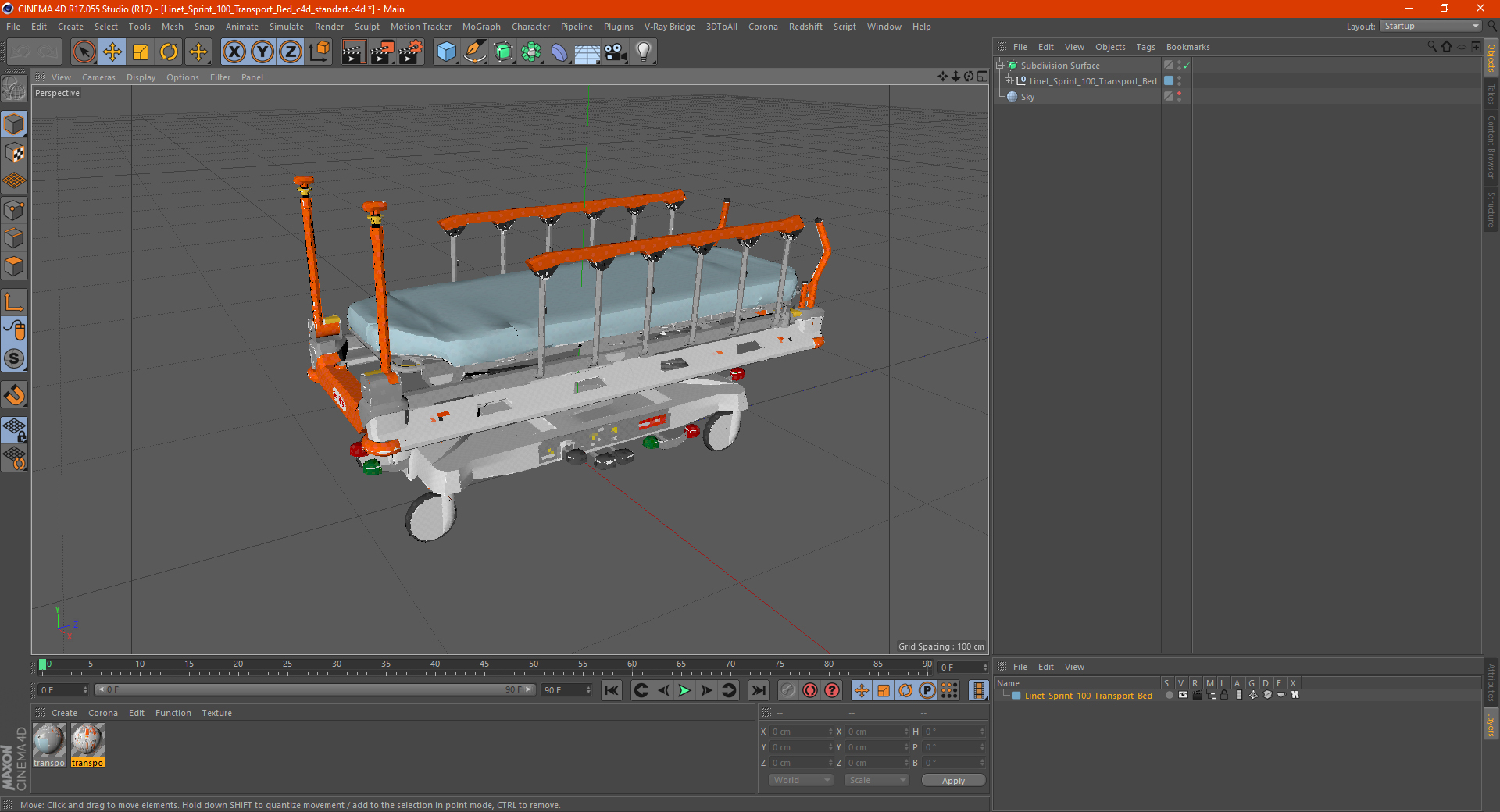This screenshot has width=1500, height=812.
Task: Open Array modeling objects icon
Action: 531,52
